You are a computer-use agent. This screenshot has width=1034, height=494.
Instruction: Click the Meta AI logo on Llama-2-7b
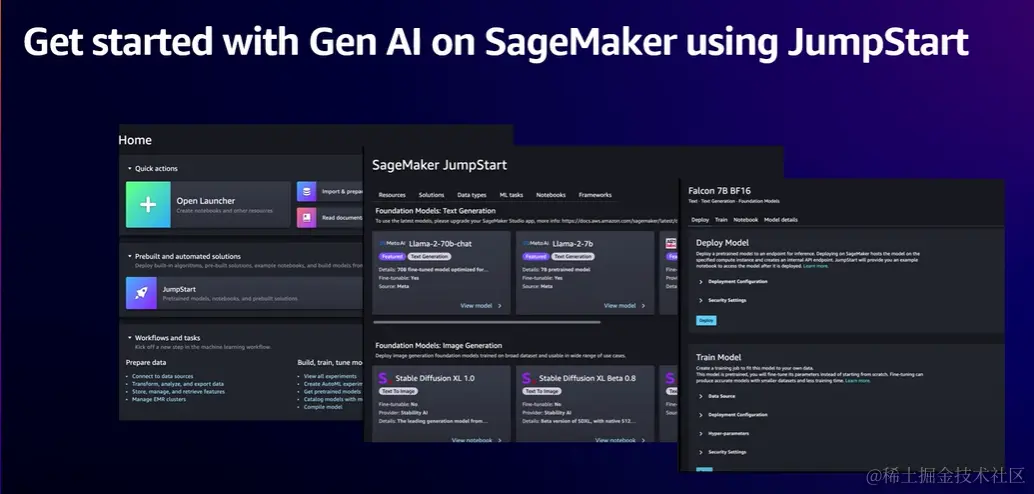(535, 243)
